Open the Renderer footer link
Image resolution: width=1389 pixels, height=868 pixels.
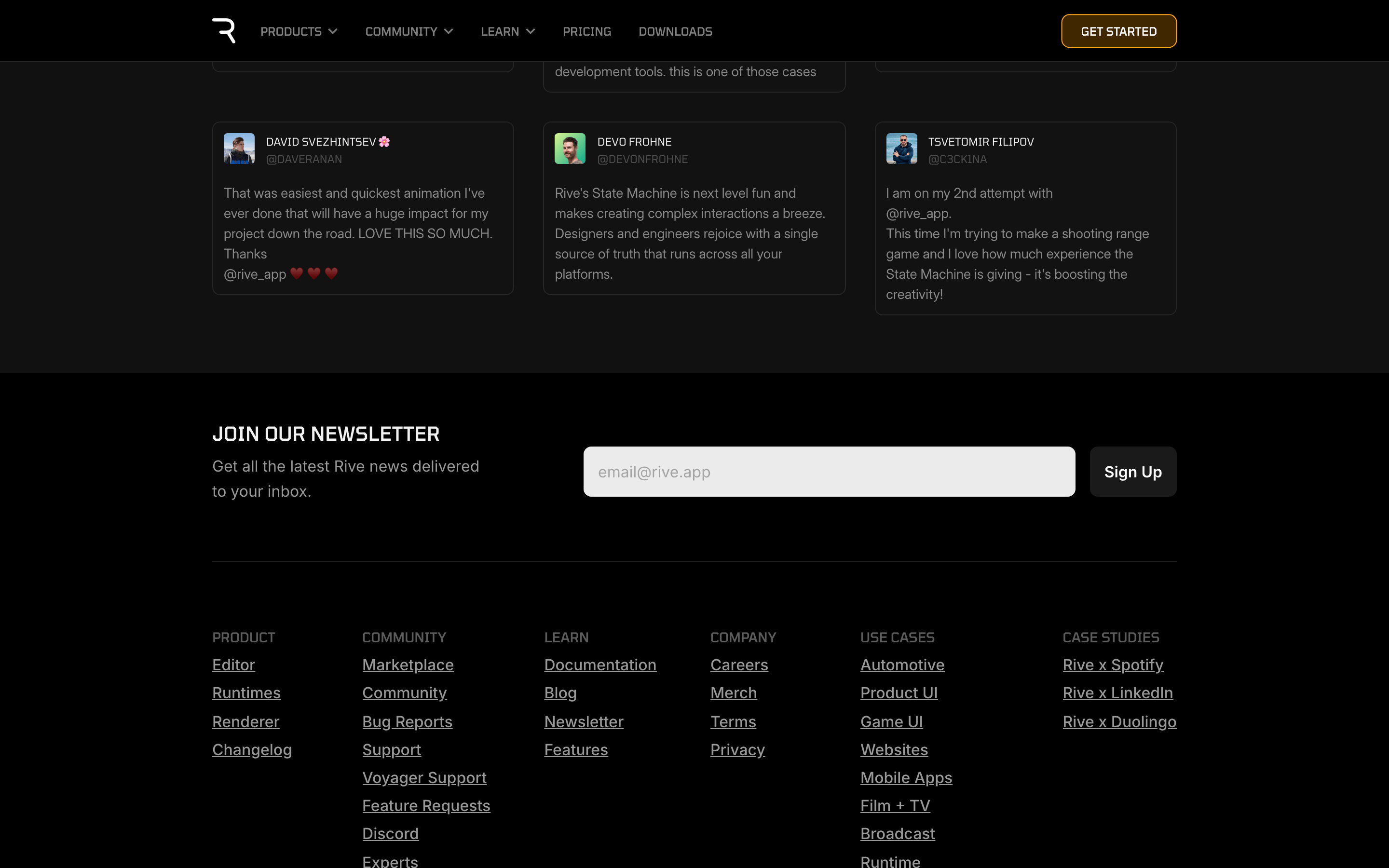click(245, 721)
